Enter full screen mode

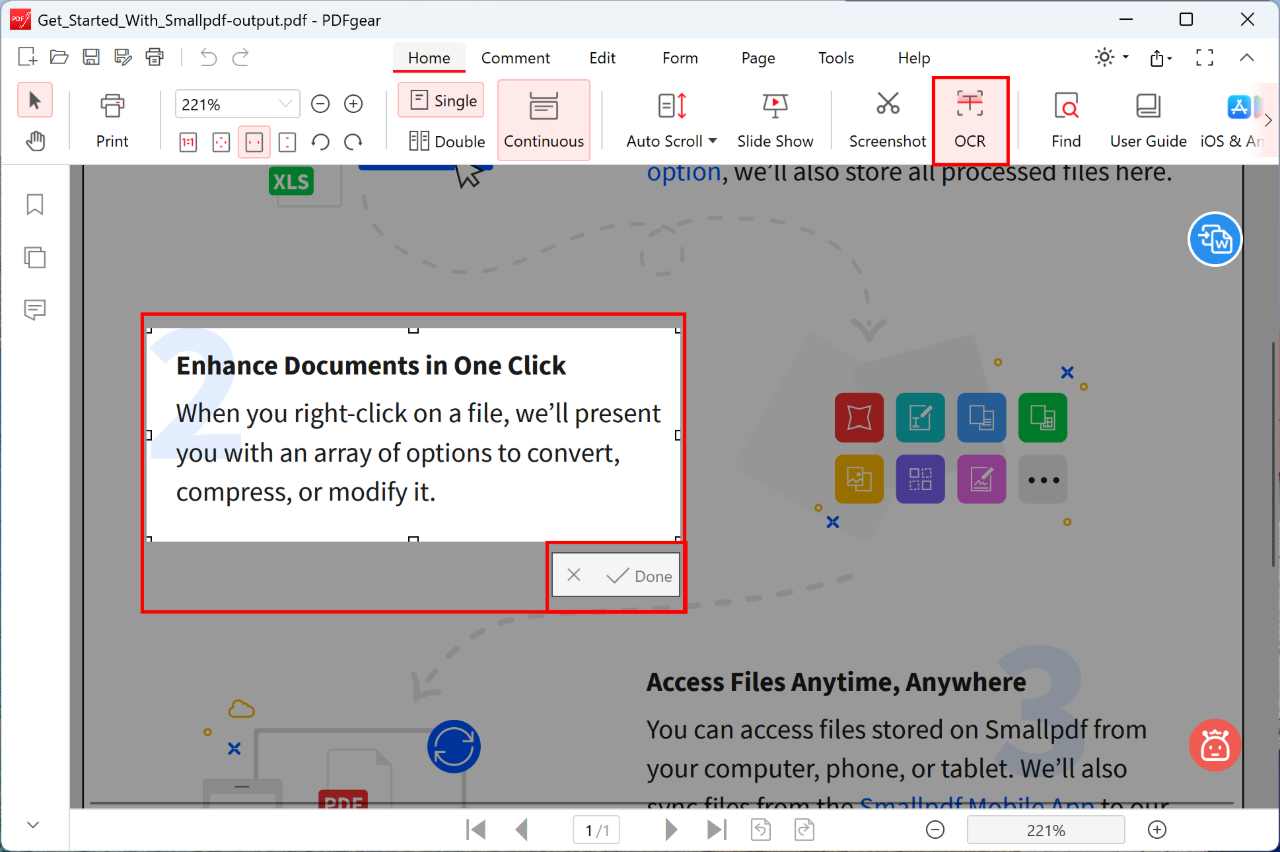(1205, 58)
